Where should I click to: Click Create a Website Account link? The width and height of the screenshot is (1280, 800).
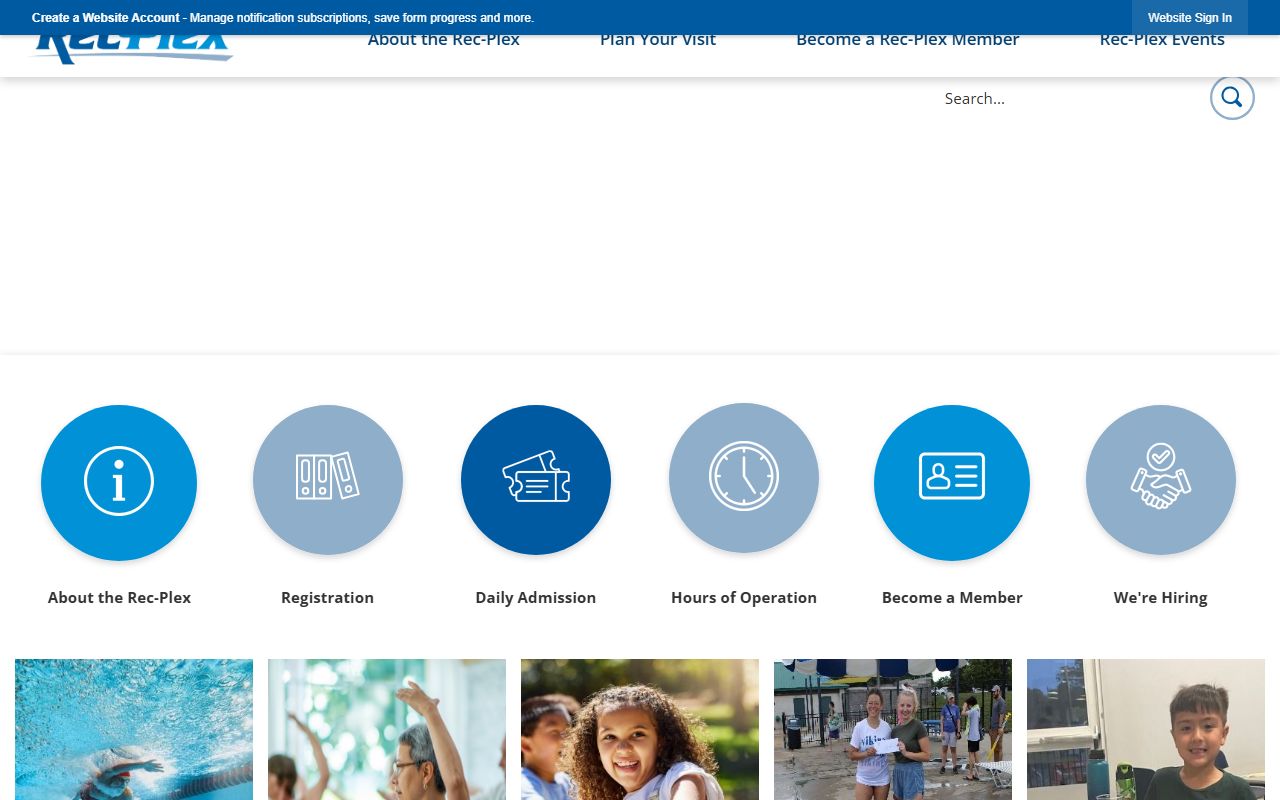pyautogui.click(x=106, y=18)
